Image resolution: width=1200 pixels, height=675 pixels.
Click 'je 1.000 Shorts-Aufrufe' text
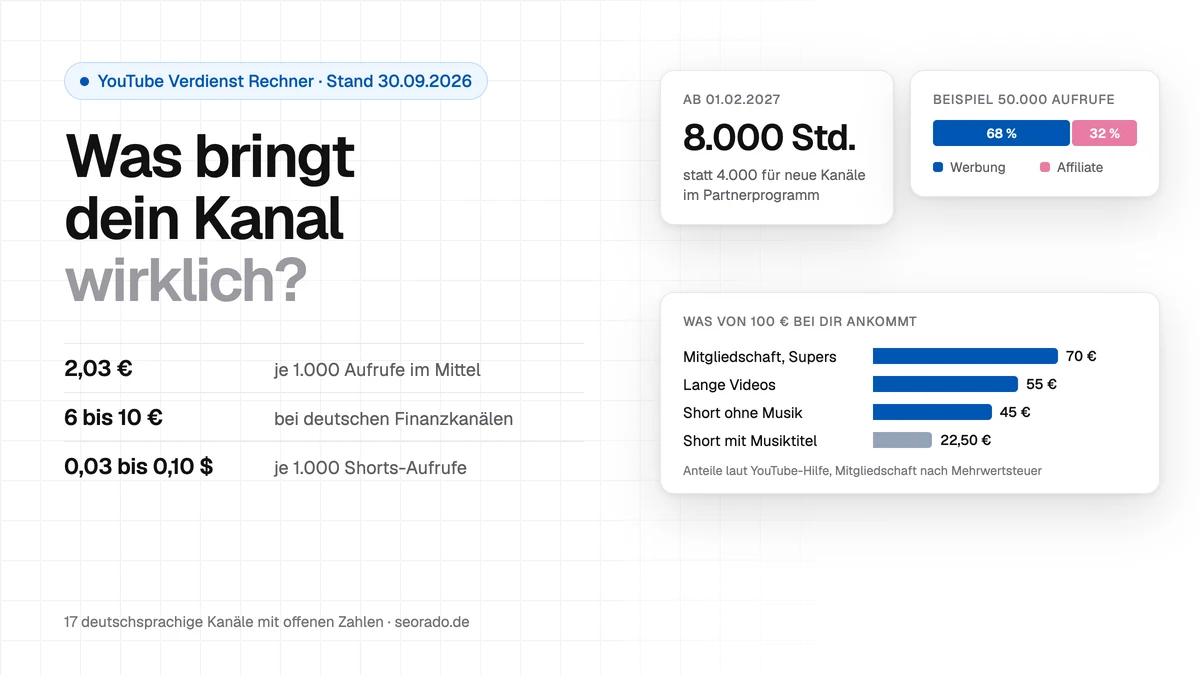[370, 467]
